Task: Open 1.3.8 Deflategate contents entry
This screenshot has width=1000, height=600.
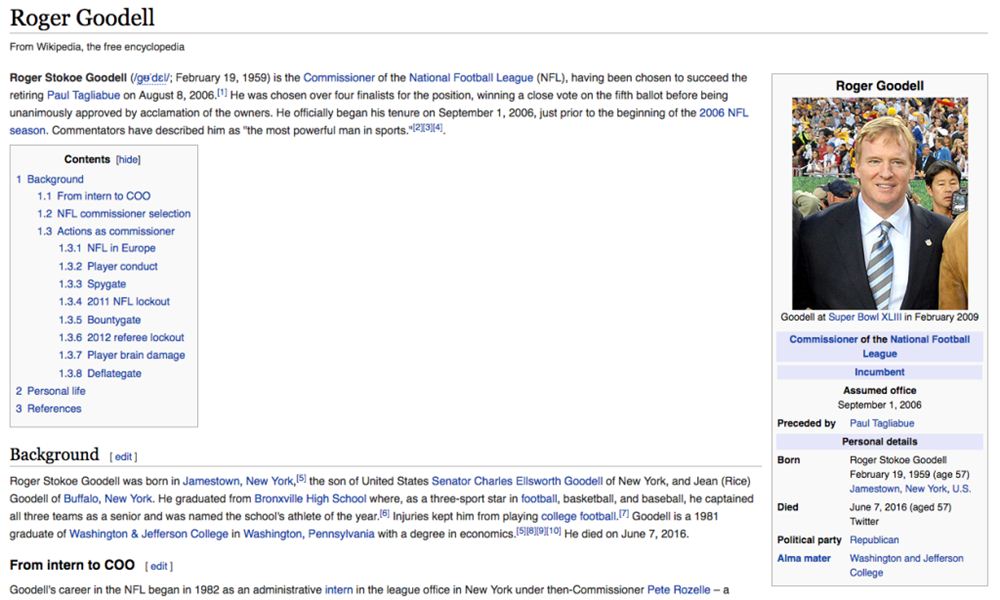Action: [100, 373]
